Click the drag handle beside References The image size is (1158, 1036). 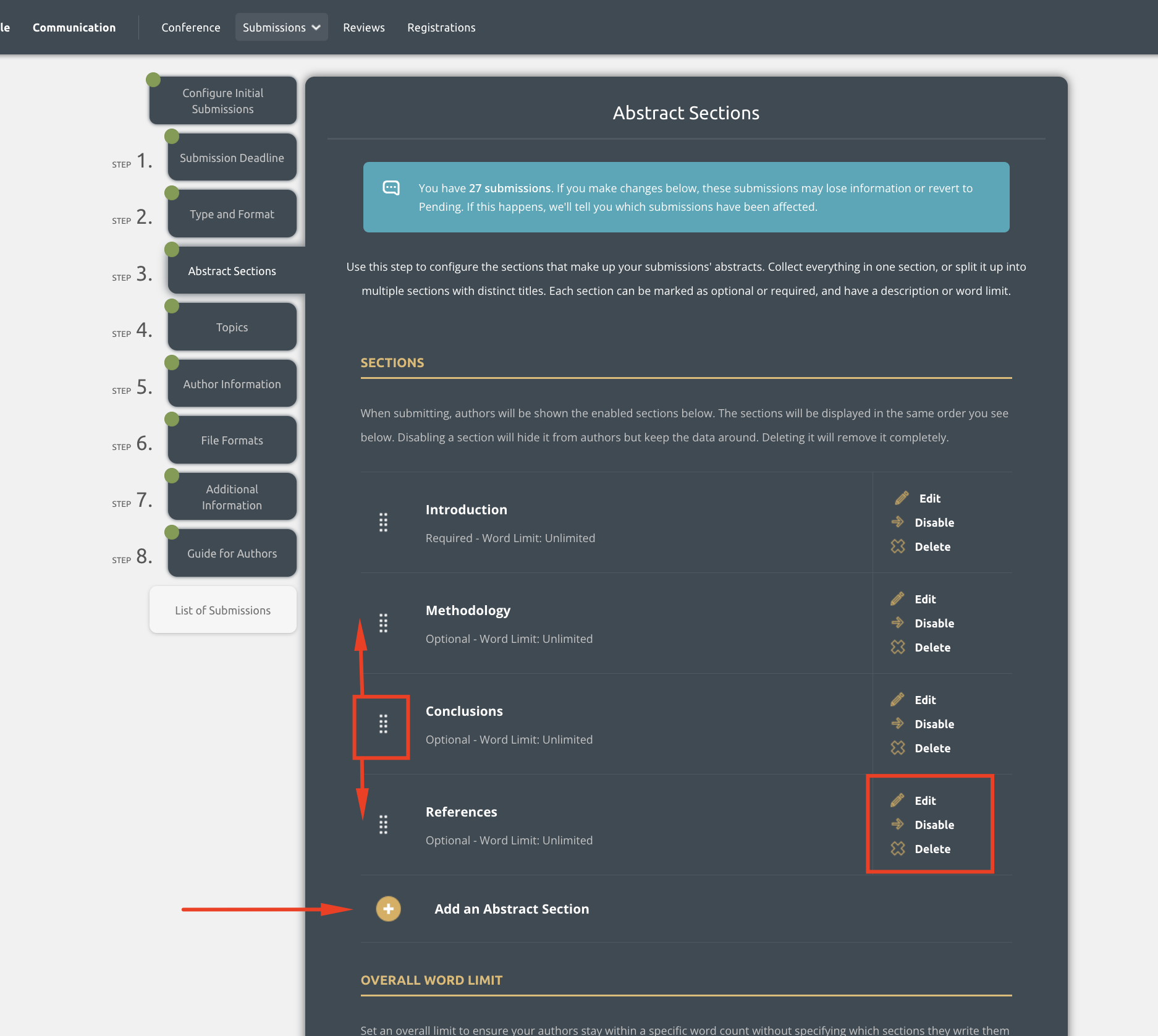pyautogui.click(x=383, y=825)
